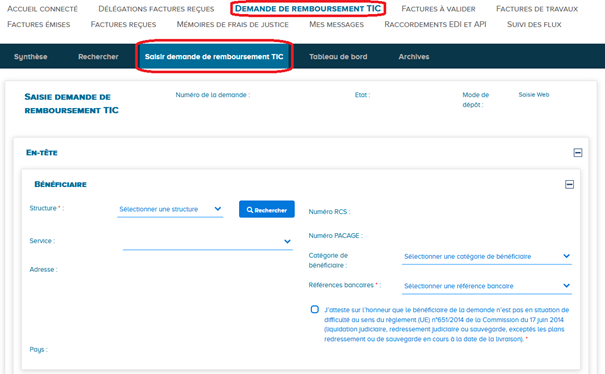Click the Numéro PACAGE label
605x374 pixels.
336,235
